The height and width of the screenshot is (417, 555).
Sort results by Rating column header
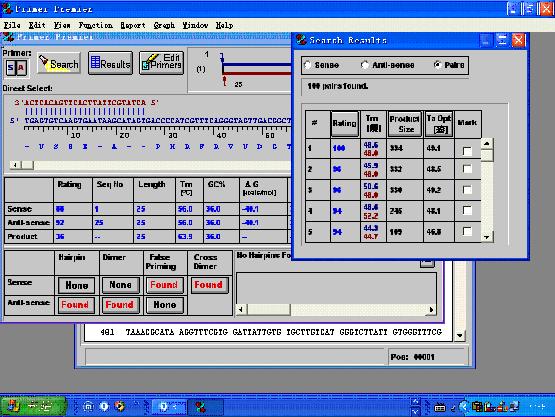pos(345,124)
